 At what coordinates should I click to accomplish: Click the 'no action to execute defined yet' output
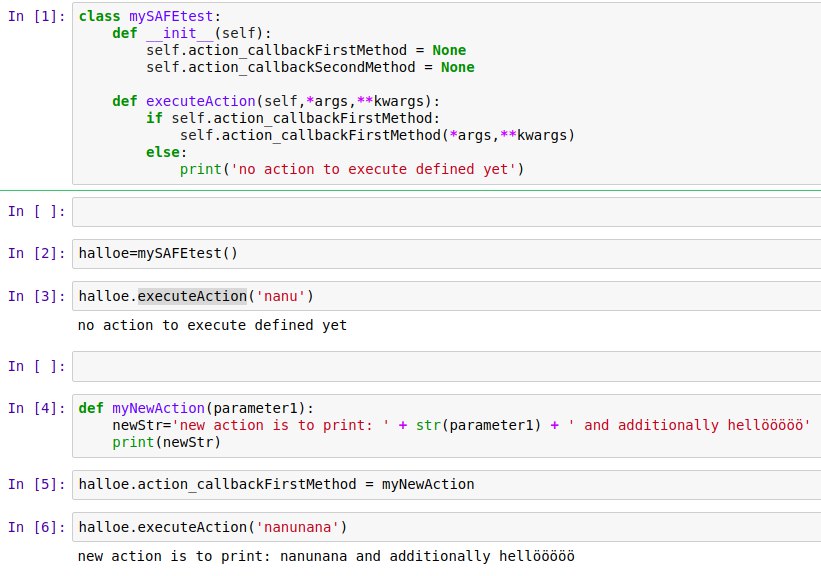(212, 326)
